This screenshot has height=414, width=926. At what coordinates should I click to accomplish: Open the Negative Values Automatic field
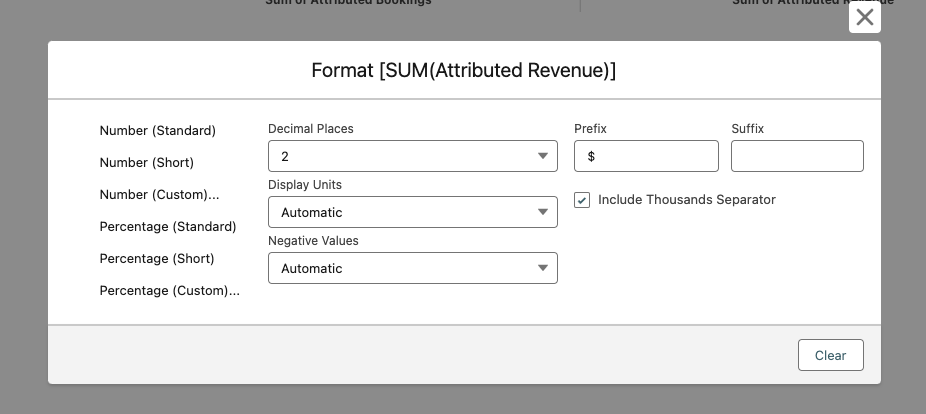point(400,268)
